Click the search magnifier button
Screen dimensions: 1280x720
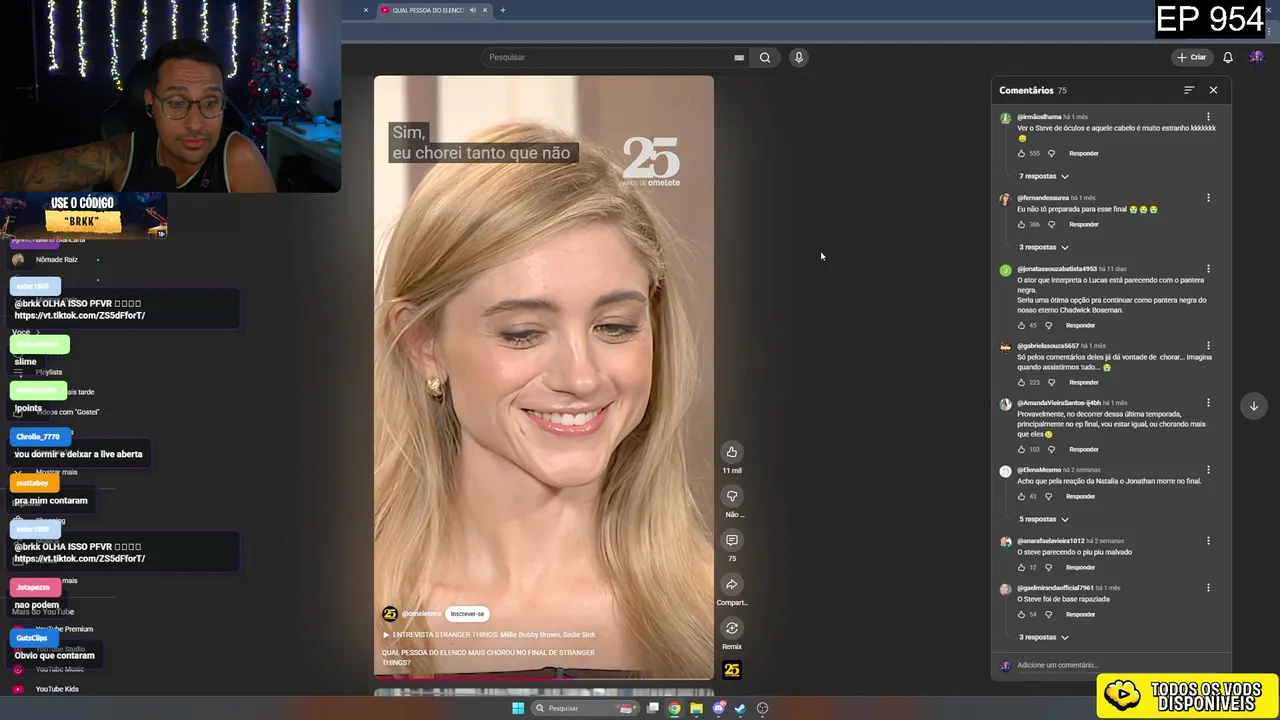(765, 57)
